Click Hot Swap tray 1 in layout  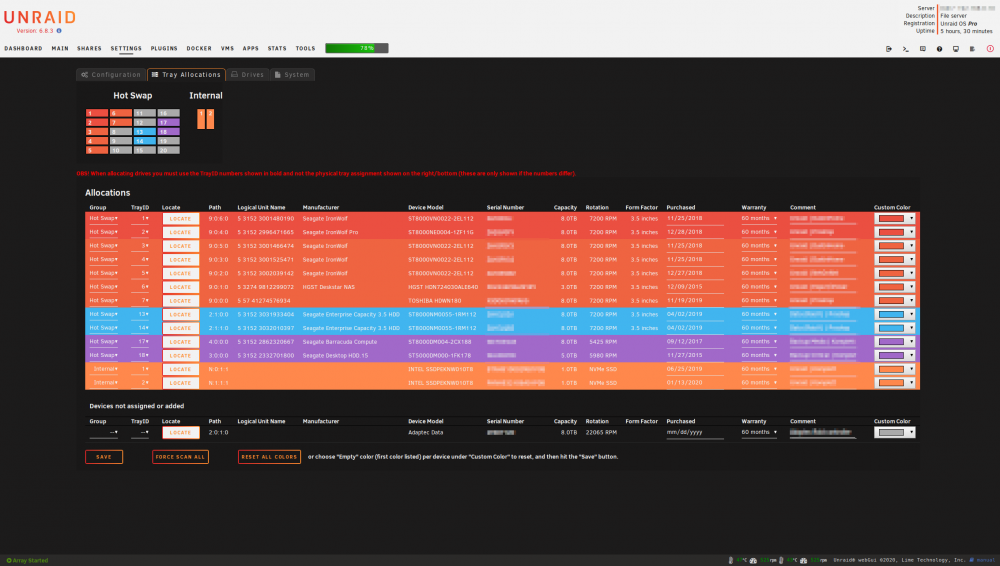coord(97,113)
